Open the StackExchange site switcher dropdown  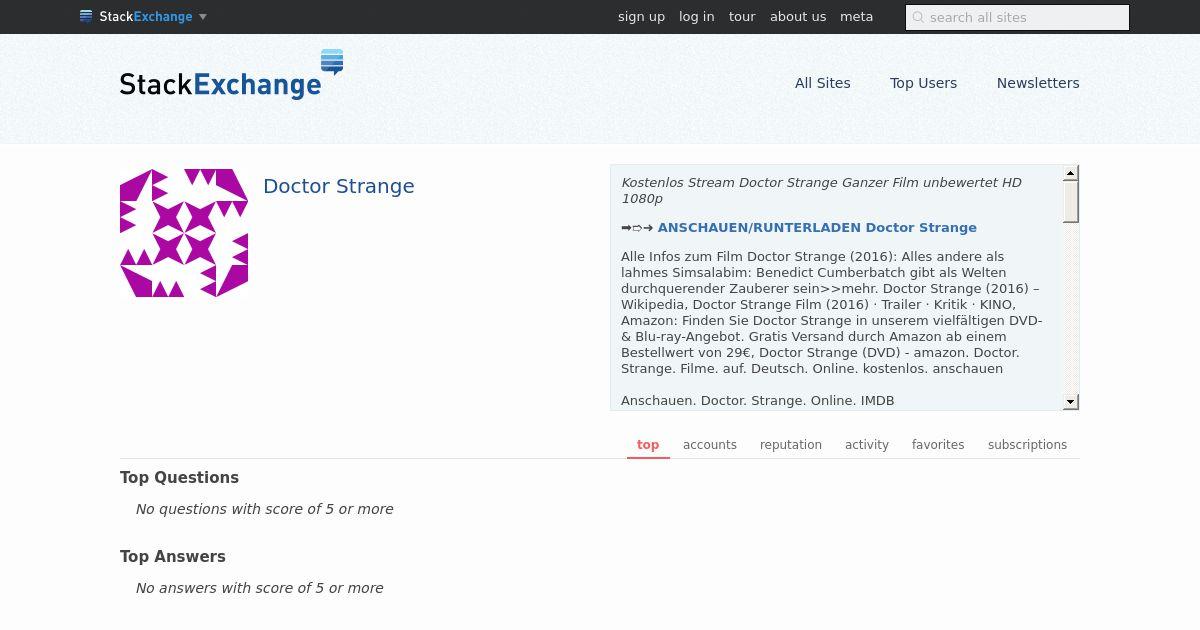[143, 17]
